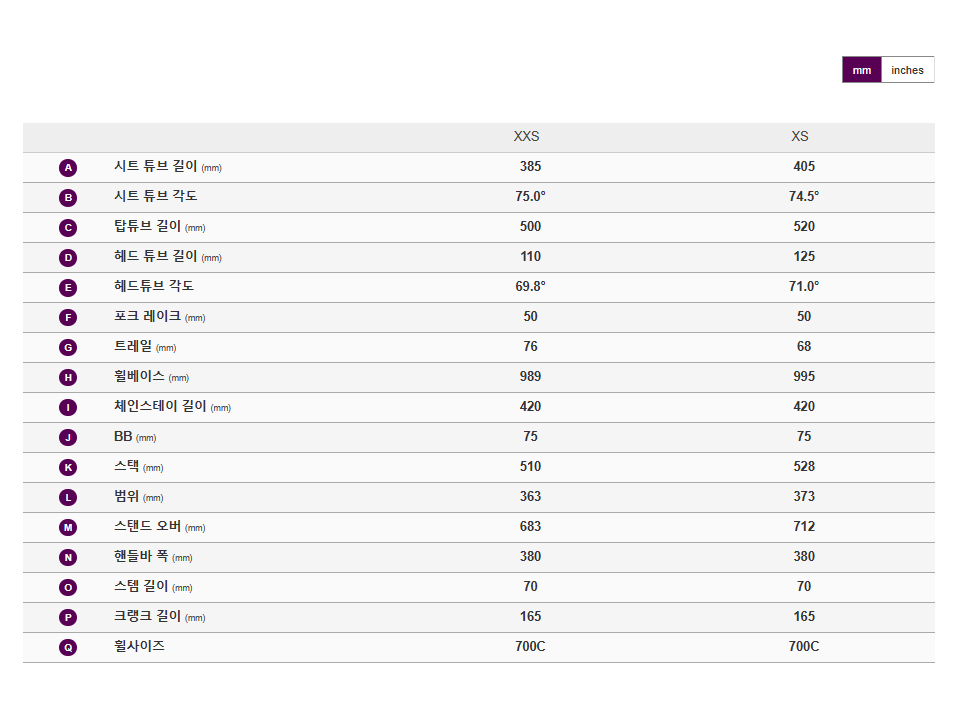Select the XXS size column header

(527, 136)
